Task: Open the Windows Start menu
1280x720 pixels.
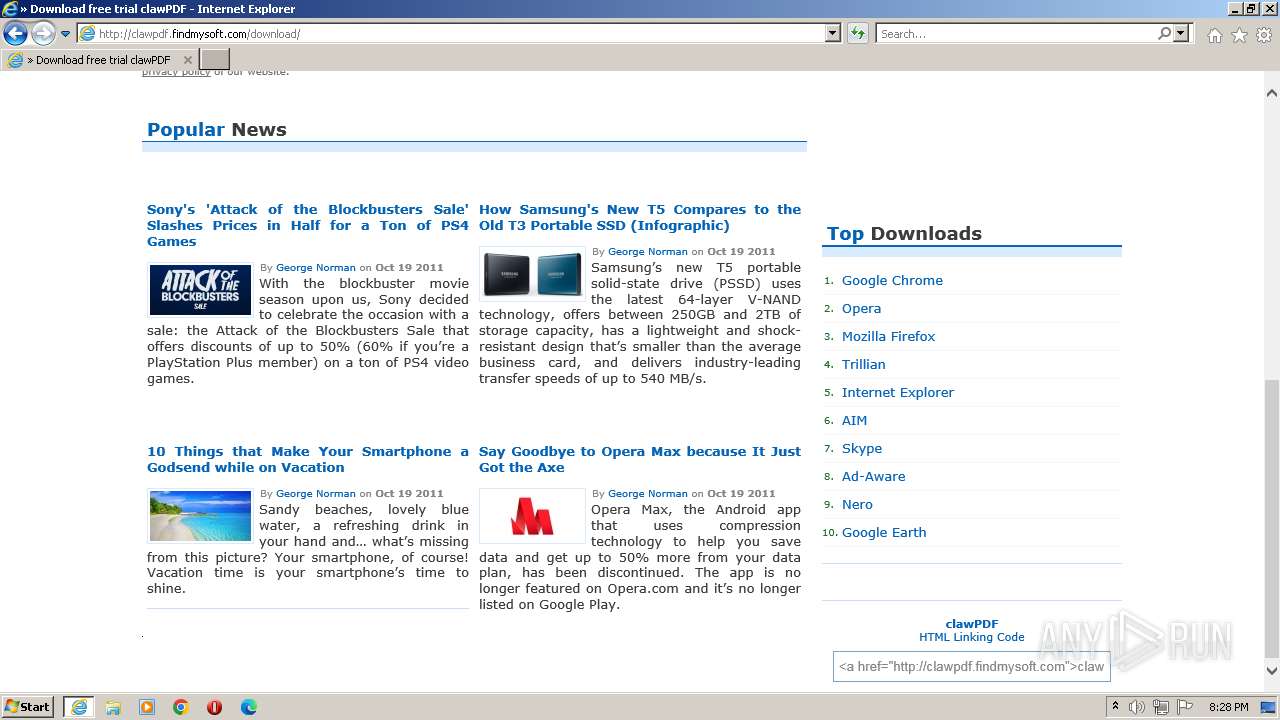Action: click(28, 707)
